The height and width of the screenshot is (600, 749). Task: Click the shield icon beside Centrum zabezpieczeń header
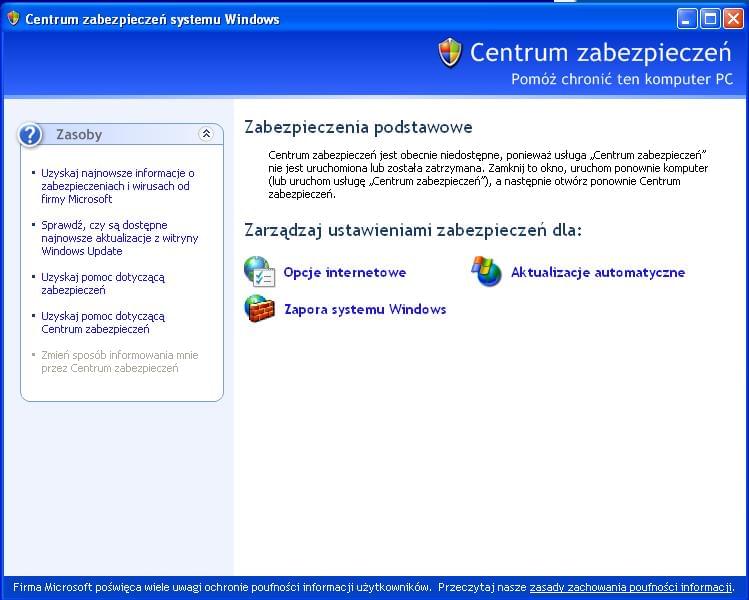[x=450, y=53]
